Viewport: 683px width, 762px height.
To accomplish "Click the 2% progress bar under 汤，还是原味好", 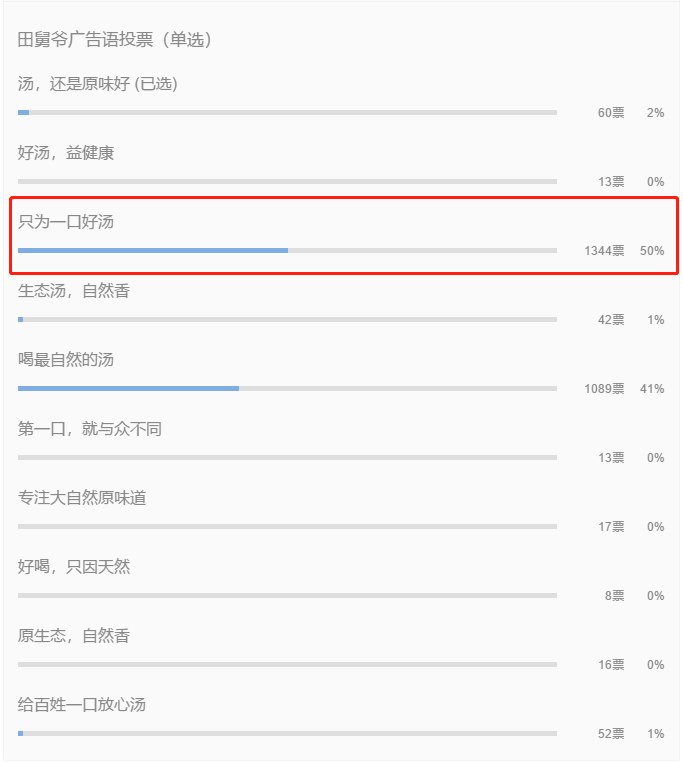I will [x=287, y=113].
